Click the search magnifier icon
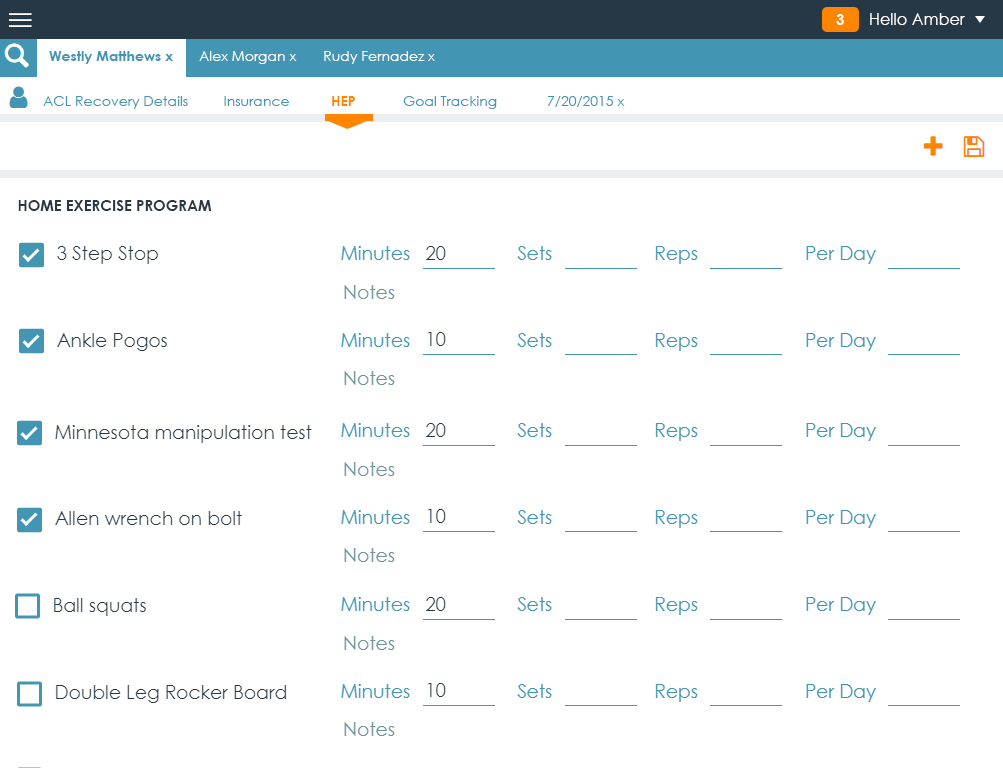Viewport: 1003px width, 768px height. (x=17, y=57)
